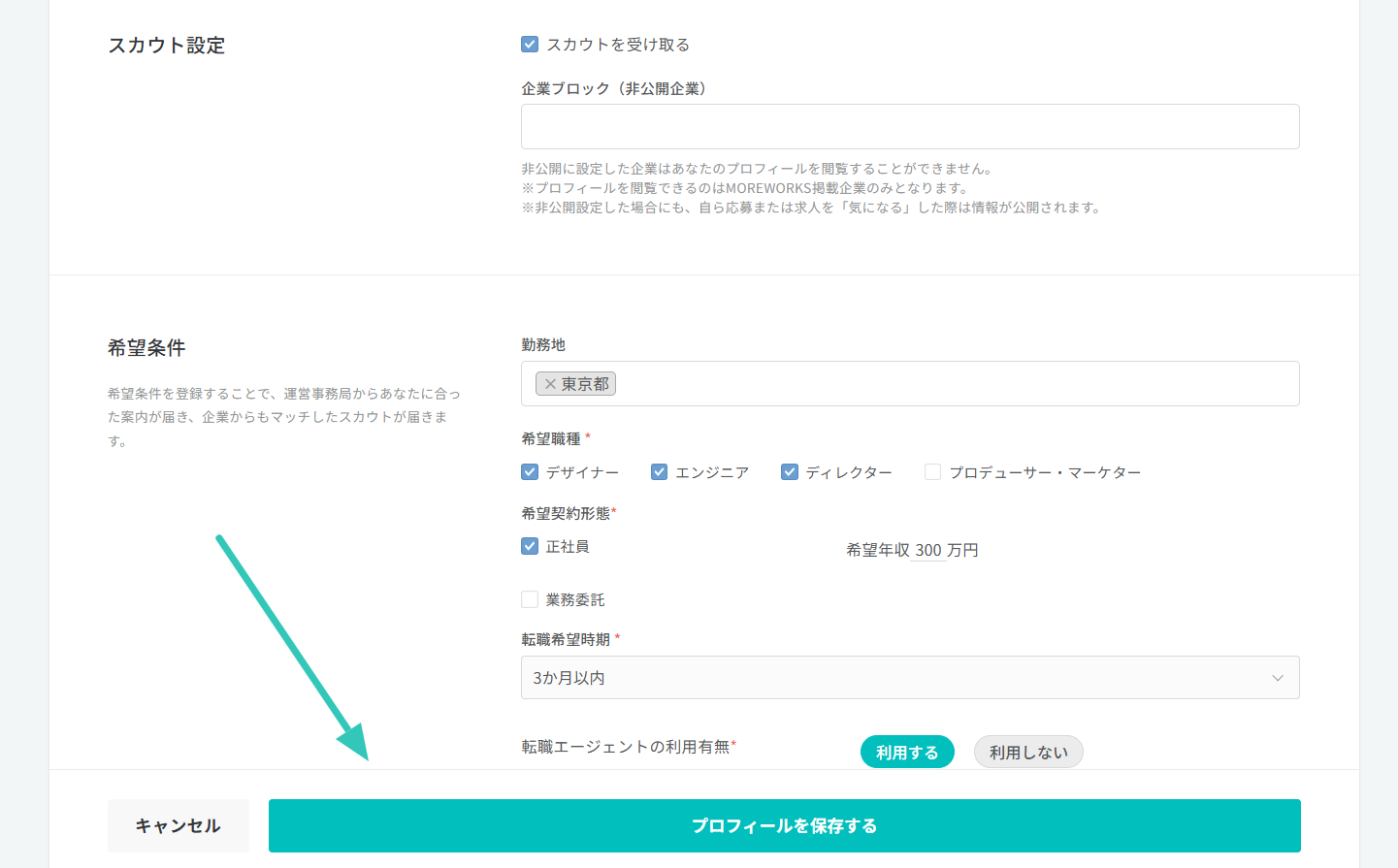Toggle the エンジニア checkbox

click(x=660, y=472)
